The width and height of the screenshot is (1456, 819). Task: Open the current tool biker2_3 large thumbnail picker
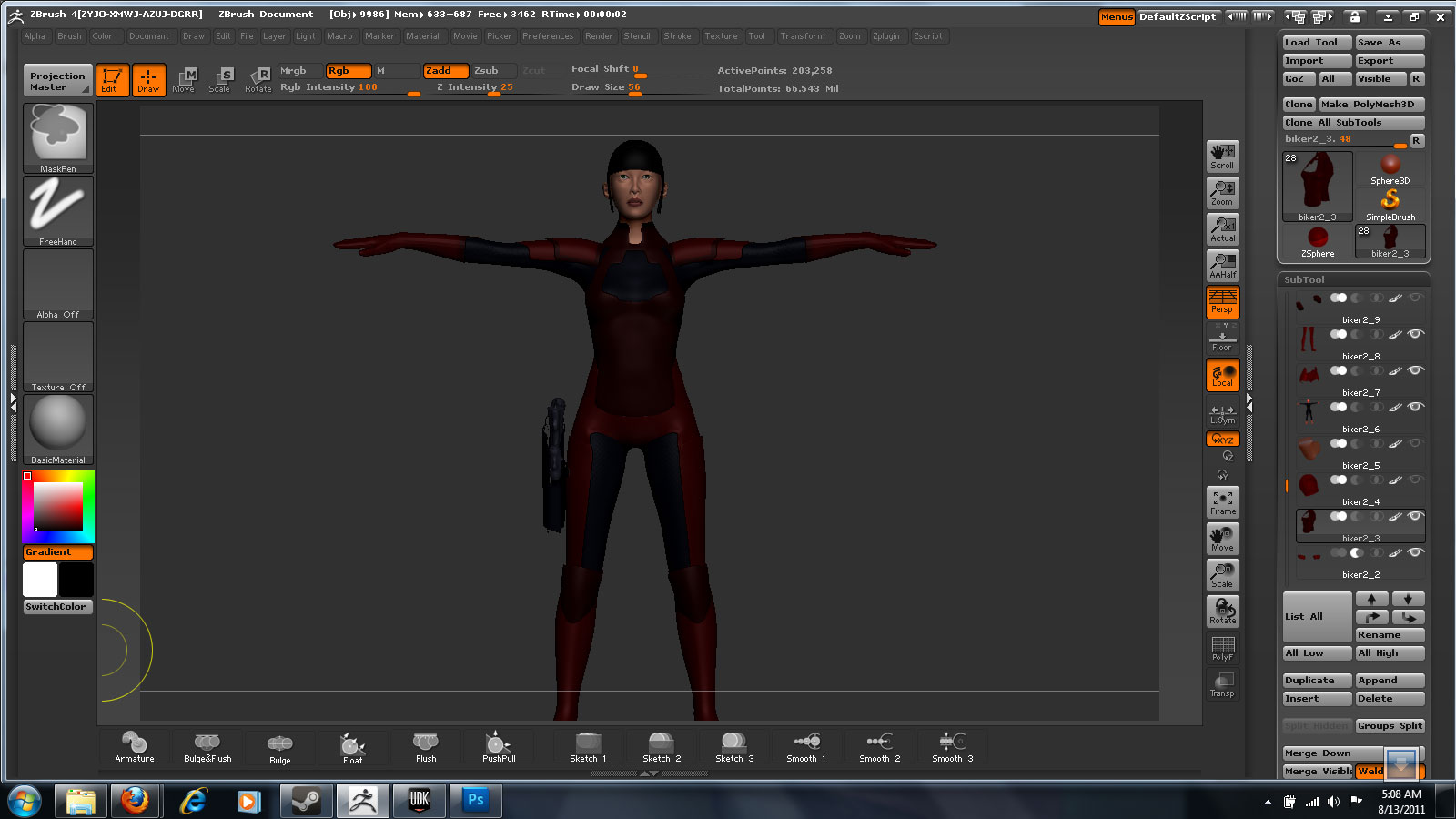[x=1317, y=187]
